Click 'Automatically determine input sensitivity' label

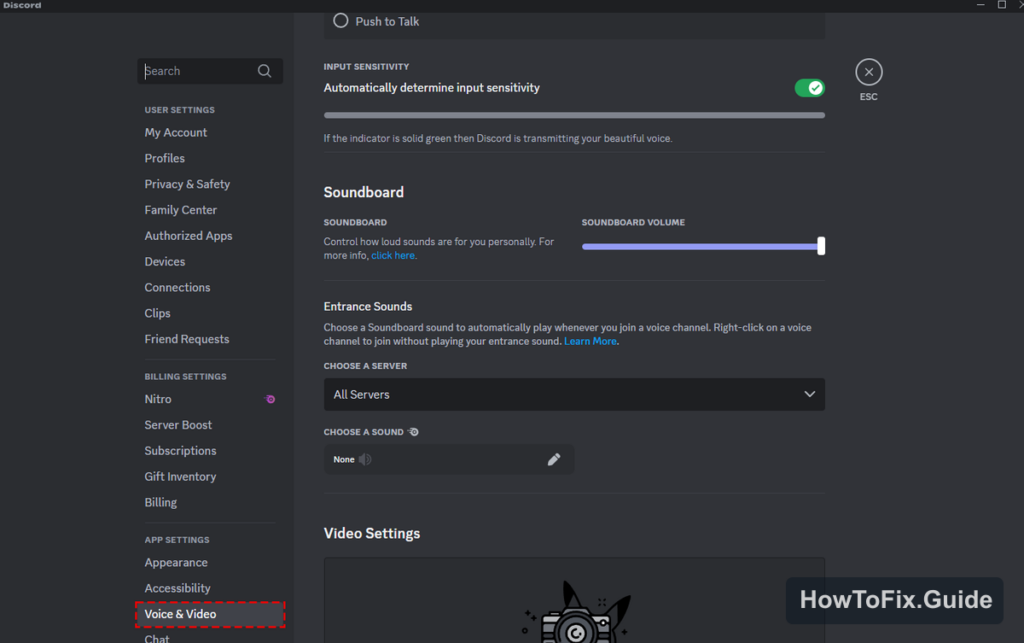(432, 87)
